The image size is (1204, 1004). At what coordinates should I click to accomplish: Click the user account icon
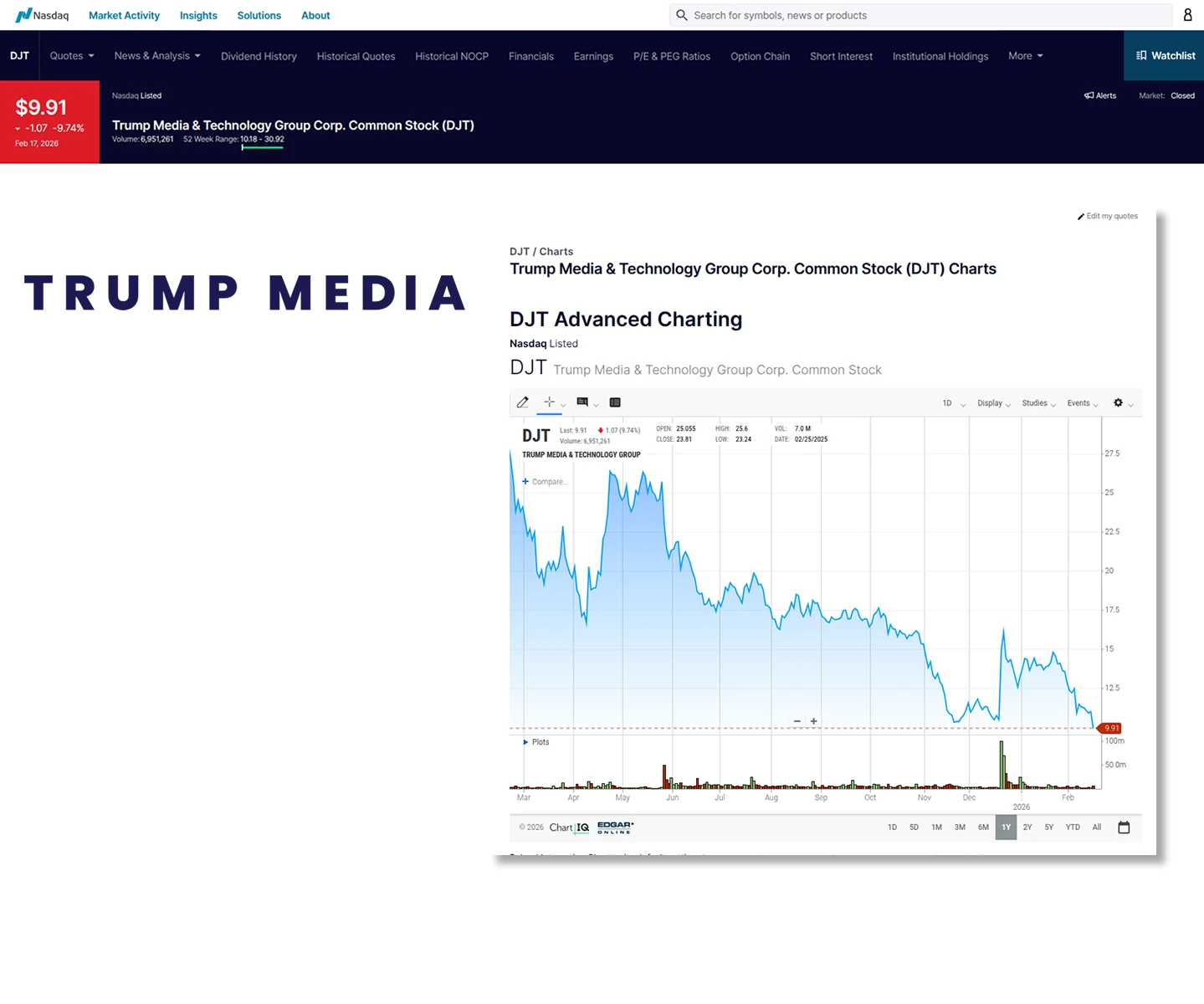point(1187,15)
